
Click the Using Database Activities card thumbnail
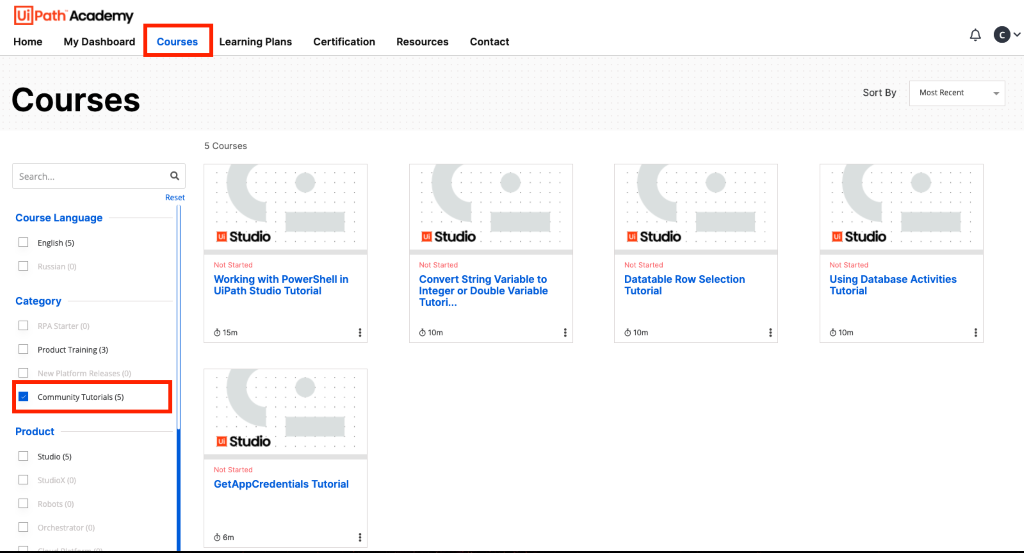pyautogui.click(x=901, y=208)
